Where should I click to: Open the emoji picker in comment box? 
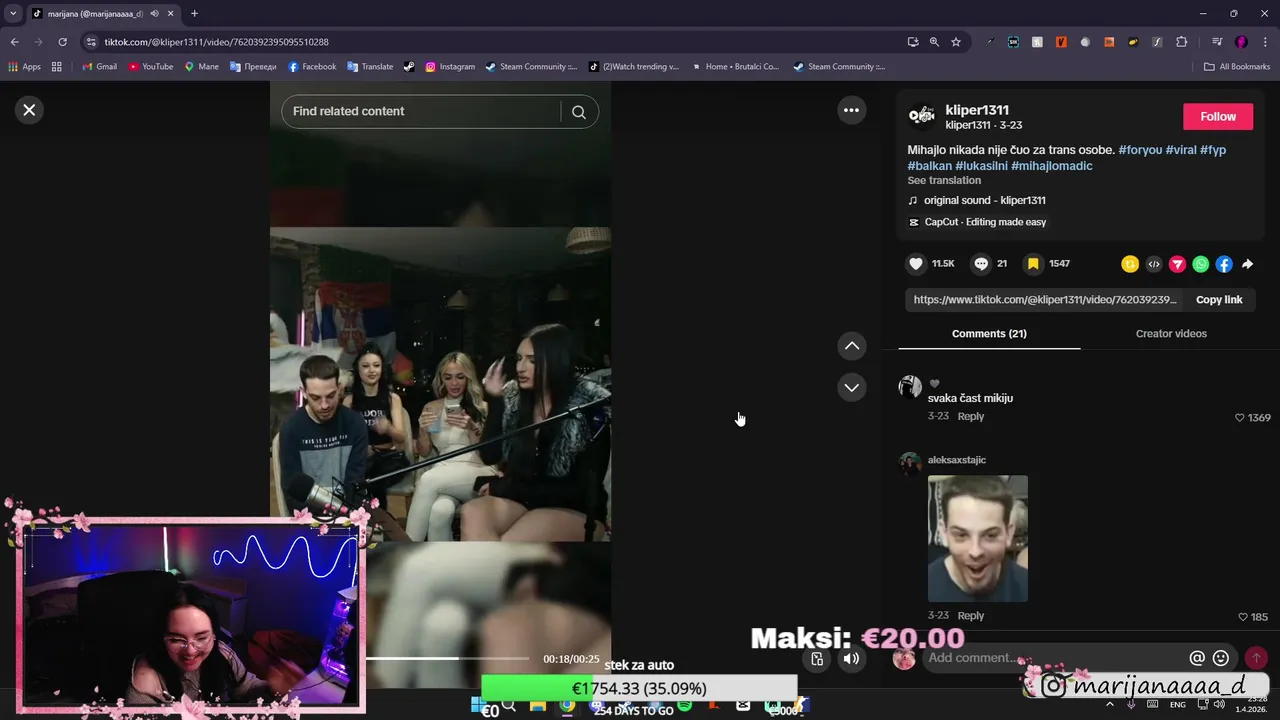point(1221,658)
